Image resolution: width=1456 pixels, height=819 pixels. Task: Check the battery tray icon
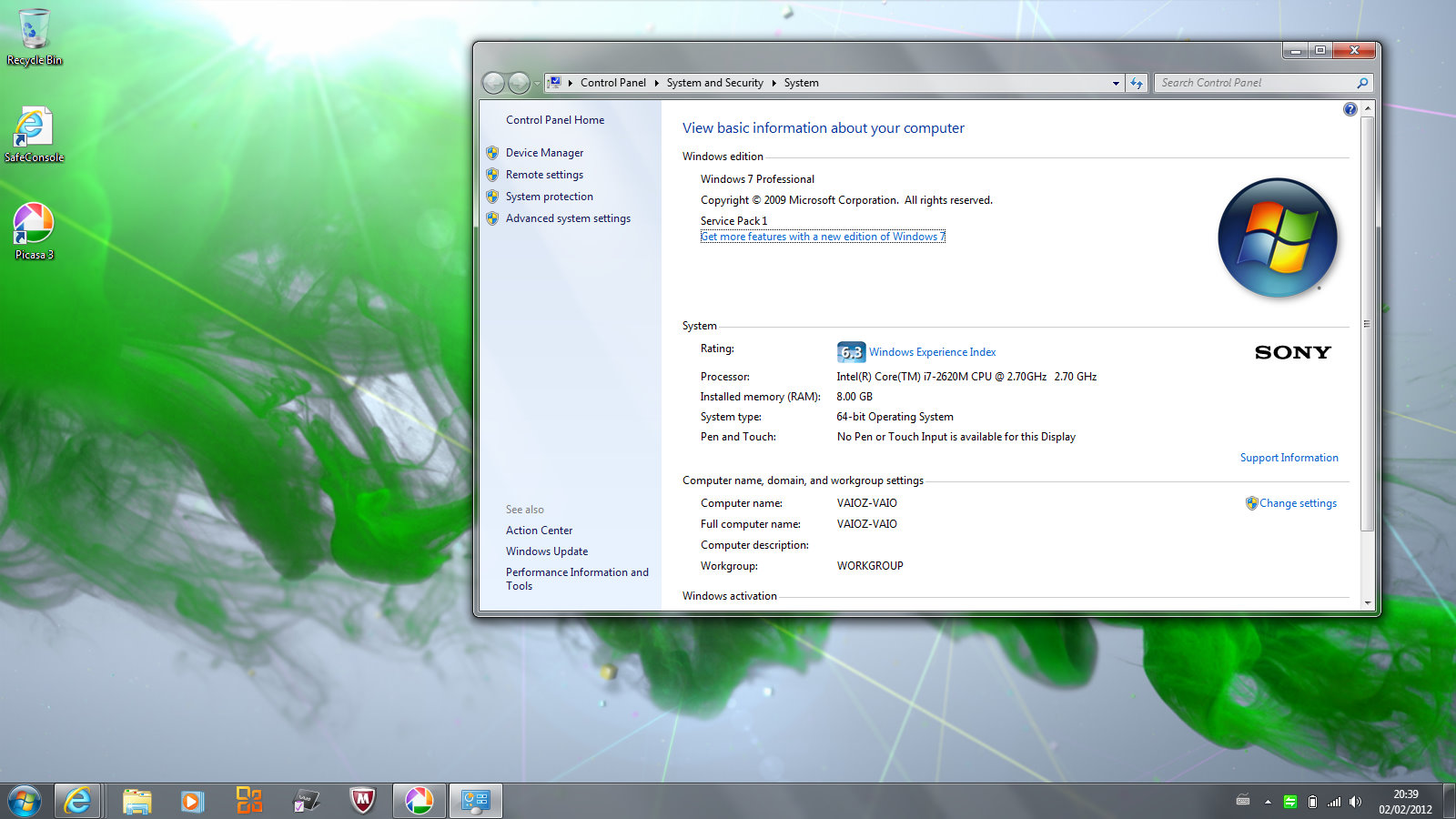click(1312, 802)
